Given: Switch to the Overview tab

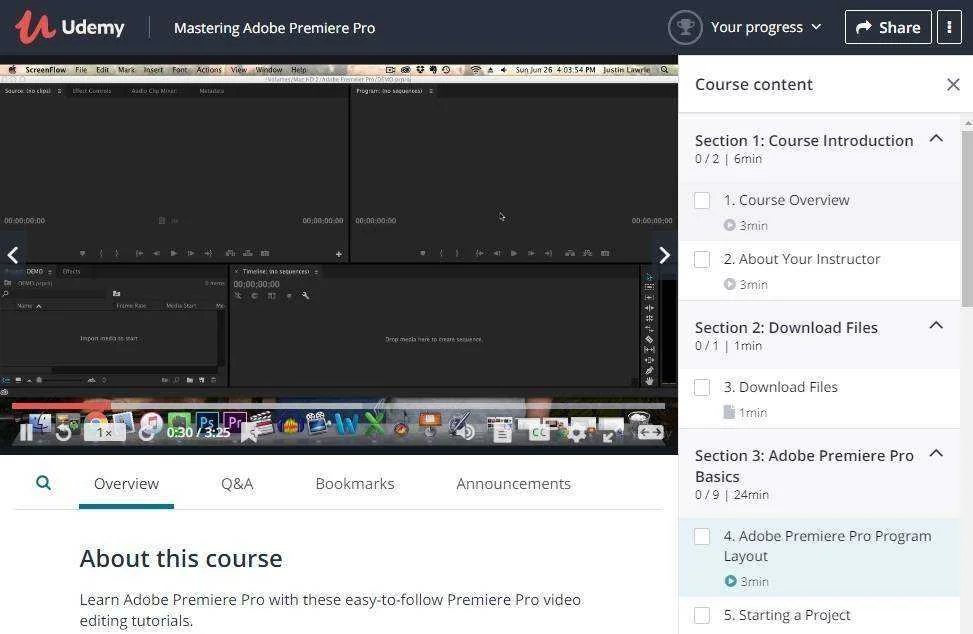Looking at the screenshot, I should (x=127, y=484).
